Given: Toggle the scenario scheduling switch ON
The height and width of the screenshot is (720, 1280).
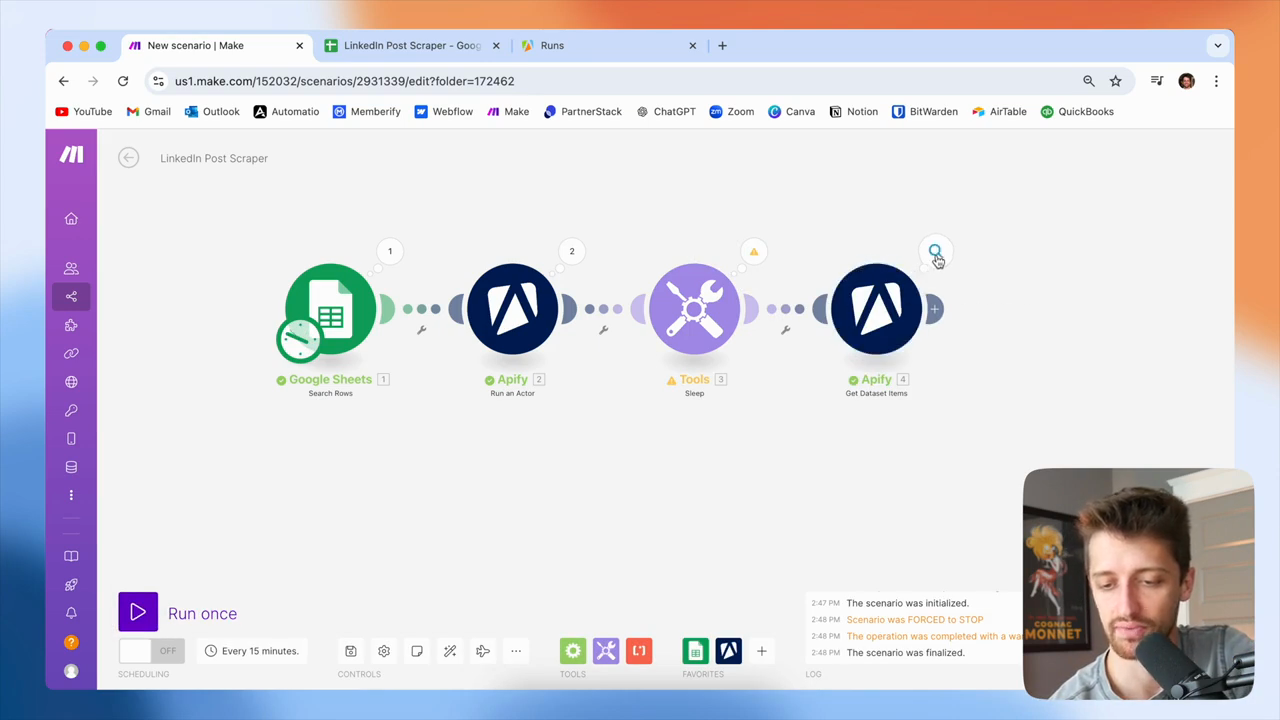Looking at the screenshot, I should click(150, 651).
